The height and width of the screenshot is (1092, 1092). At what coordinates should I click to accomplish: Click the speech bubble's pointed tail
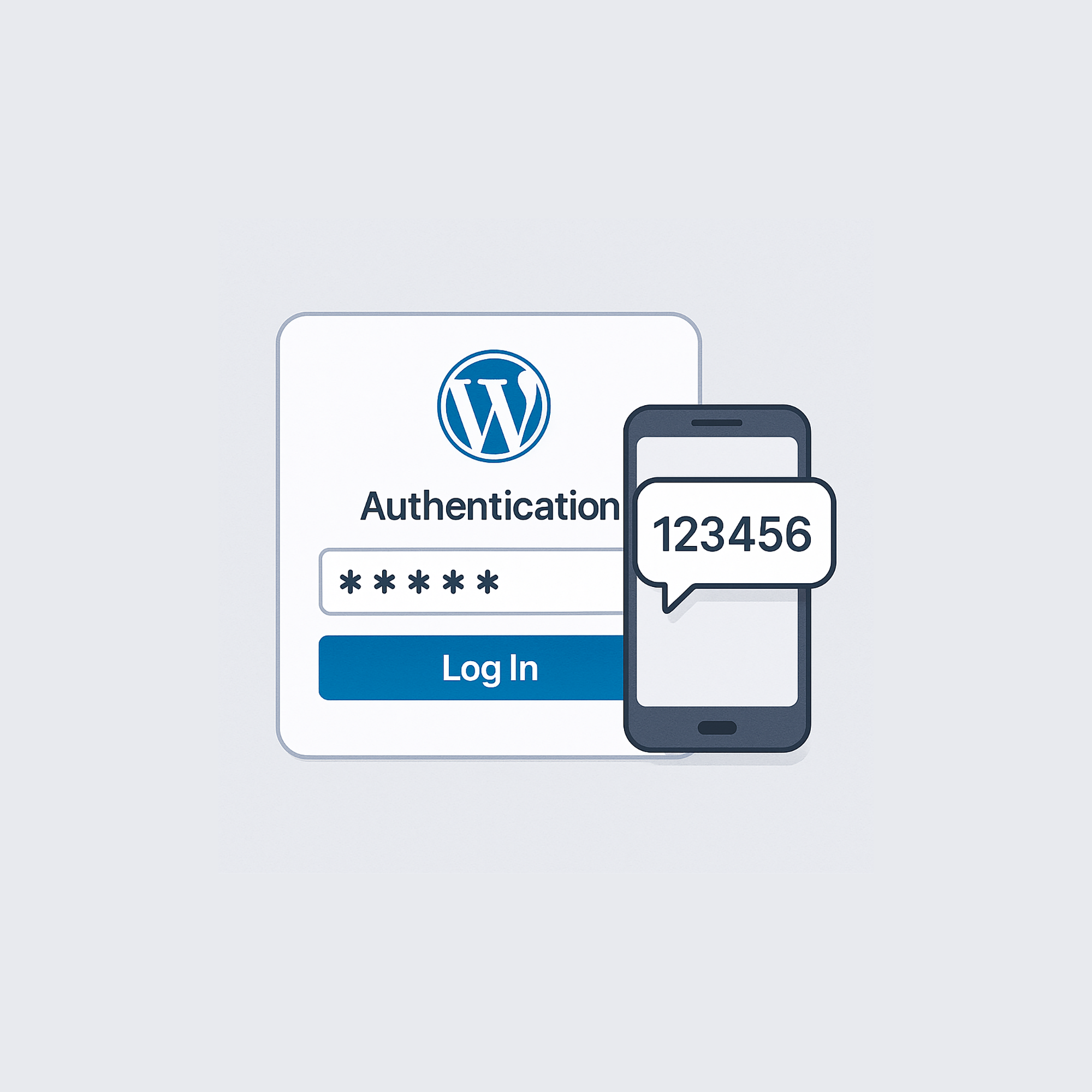pyautogui.click(x=674, y=599)
